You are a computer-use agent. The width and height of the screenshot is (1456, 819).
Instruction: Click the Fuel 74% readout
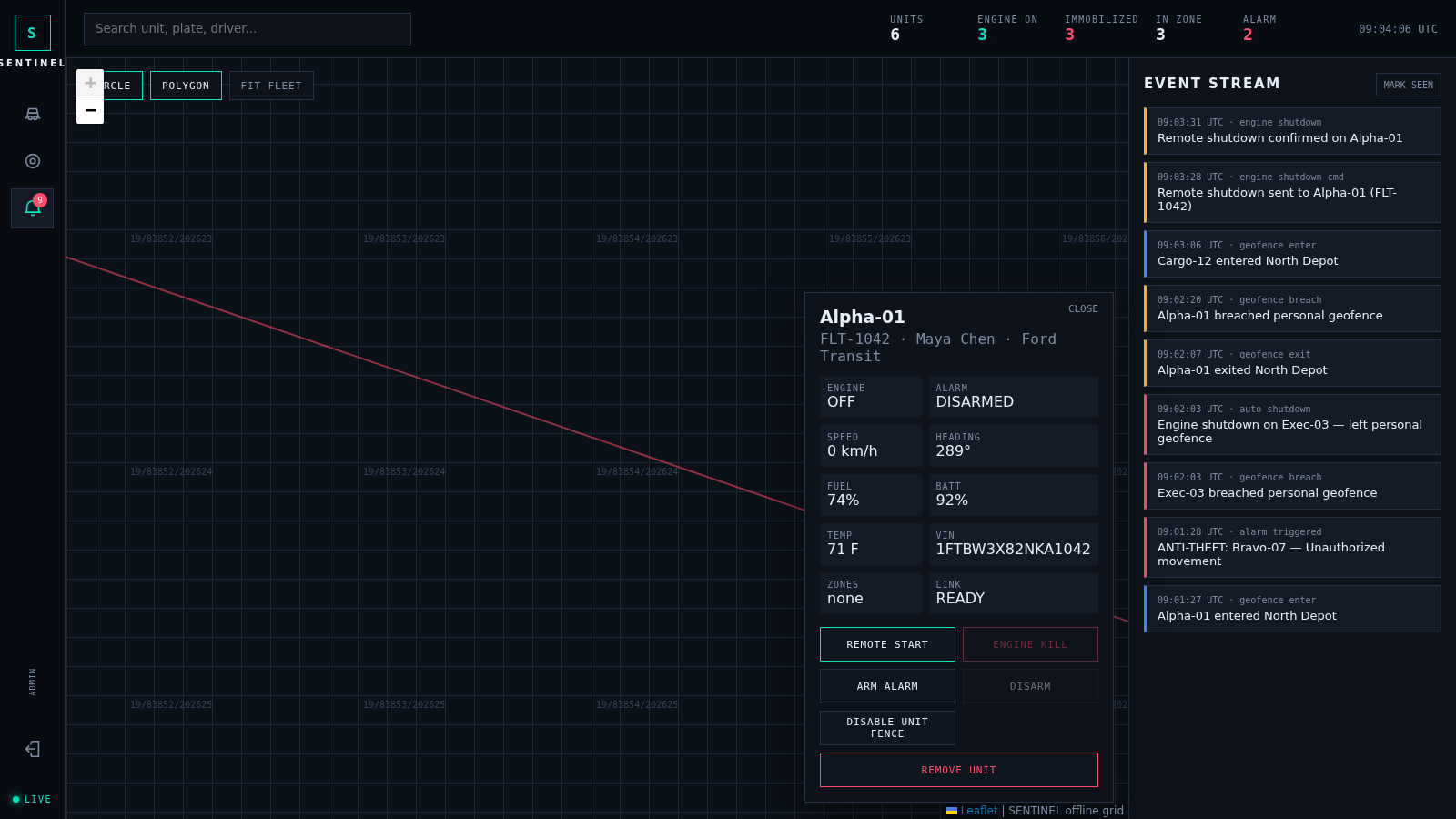click(871, 495)
